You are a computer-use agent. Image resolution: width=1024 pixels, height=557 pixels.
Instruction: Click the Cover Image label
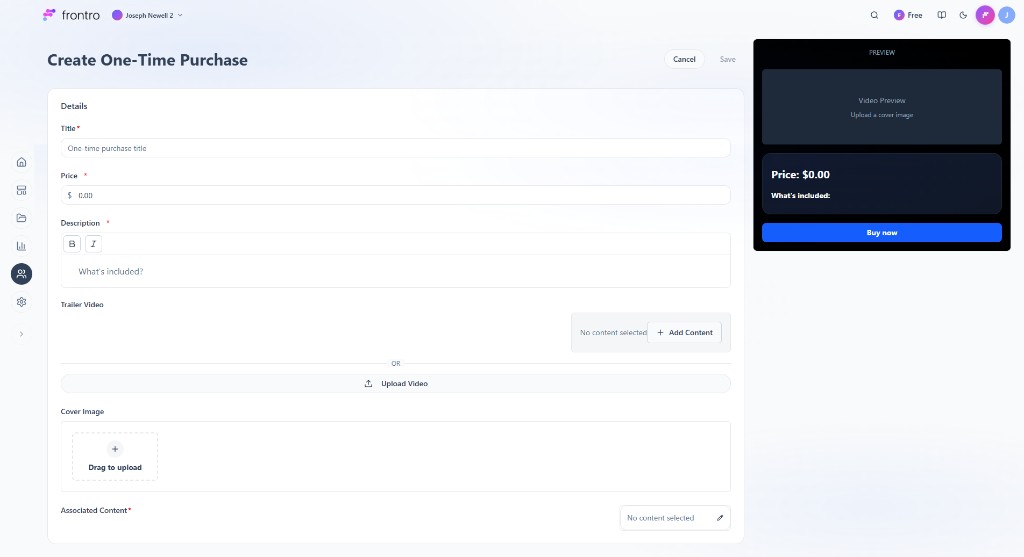(x=82, y=411)
